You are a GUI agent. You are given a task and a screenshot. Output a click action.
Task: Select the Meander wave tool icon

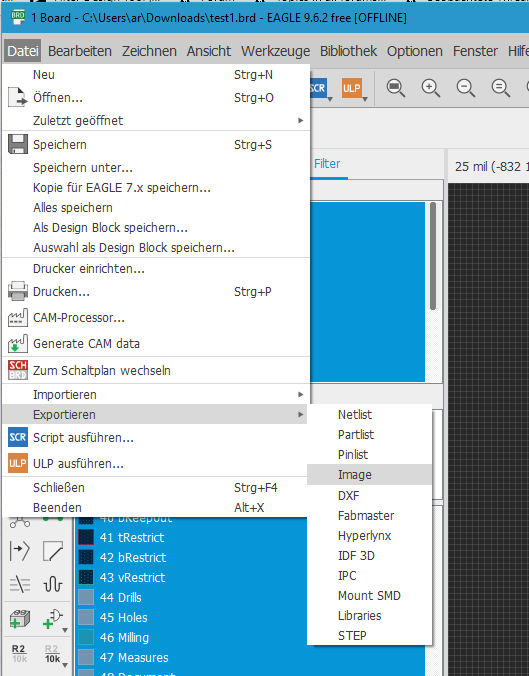point(53,585)
